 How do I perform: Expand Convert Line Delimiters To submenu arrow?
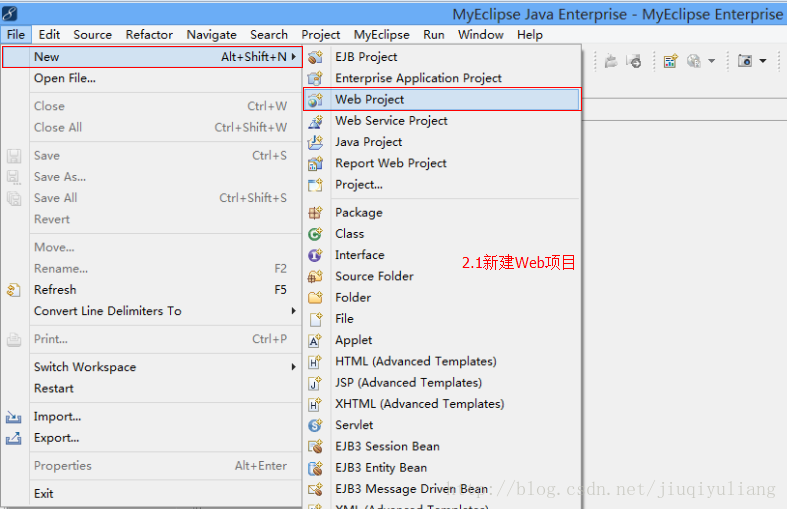click(294, 311)
